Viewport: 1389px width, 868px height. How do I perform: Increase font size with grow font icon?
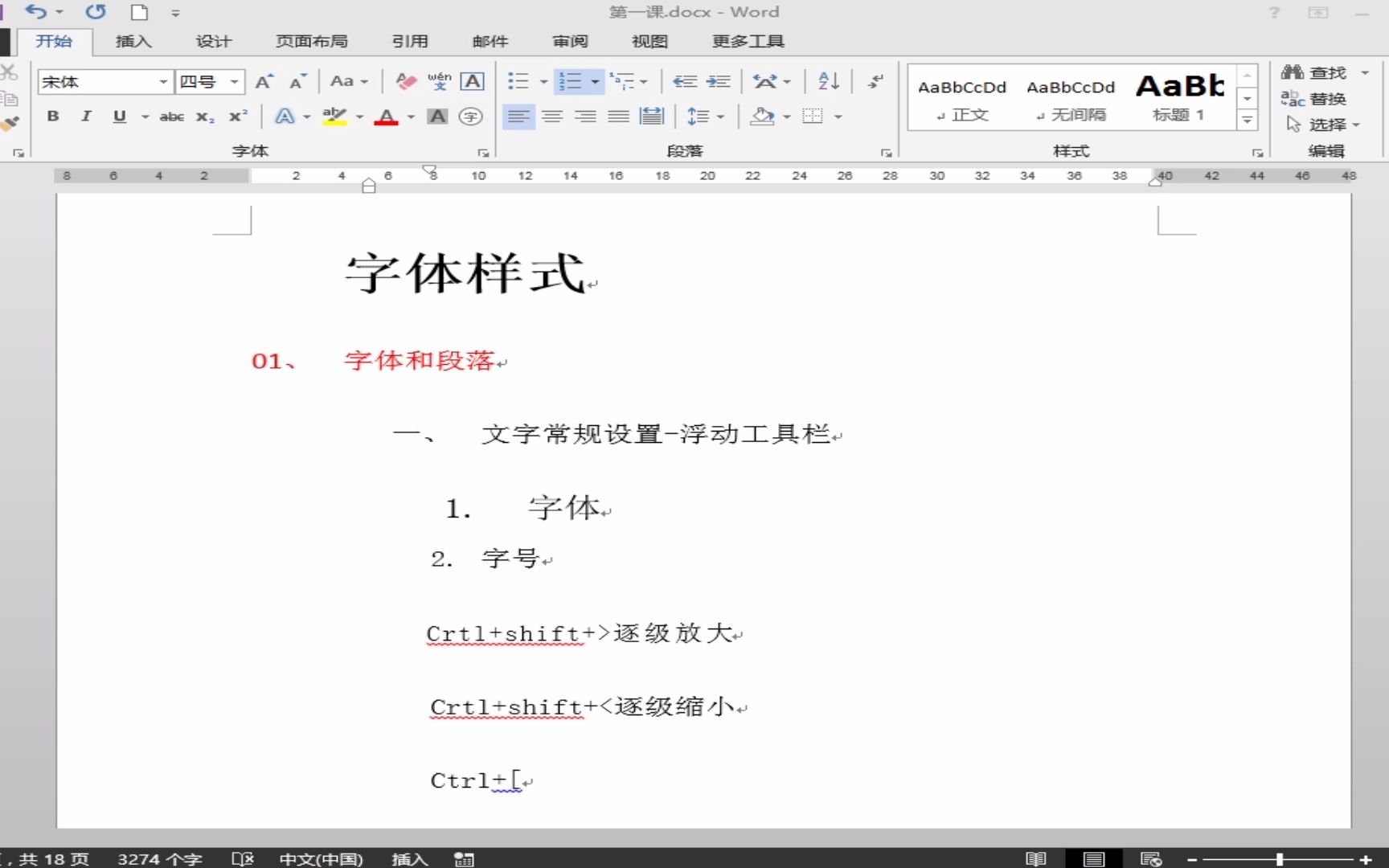click(264, 81)
